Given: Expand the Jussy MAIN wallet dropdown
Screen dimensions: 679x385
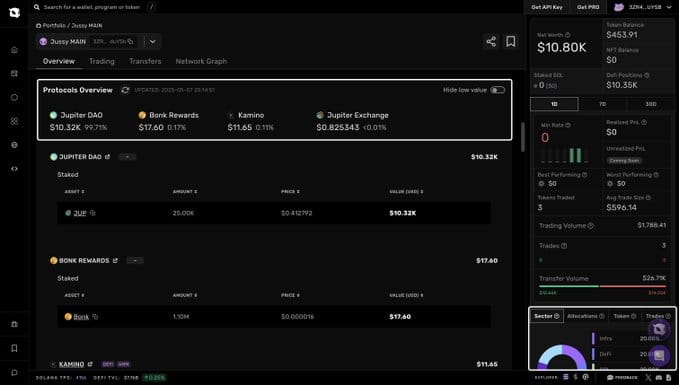Looking at the screenshot, I should (x=152, y=42).
